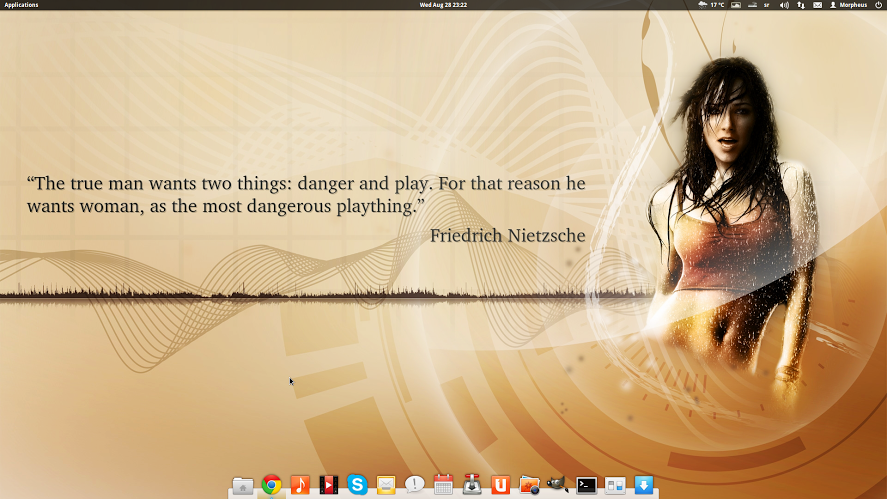
Task: Open the Switchboard settings dock icon
Action: coord(615,485)
